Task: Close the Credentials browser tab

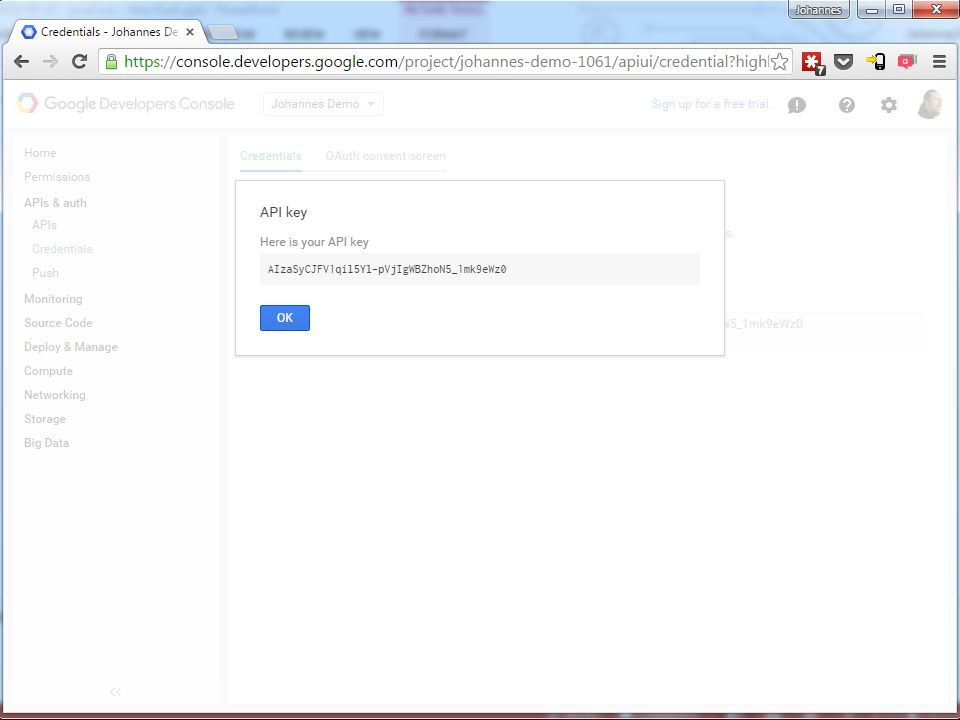Action: click(190, 32)
